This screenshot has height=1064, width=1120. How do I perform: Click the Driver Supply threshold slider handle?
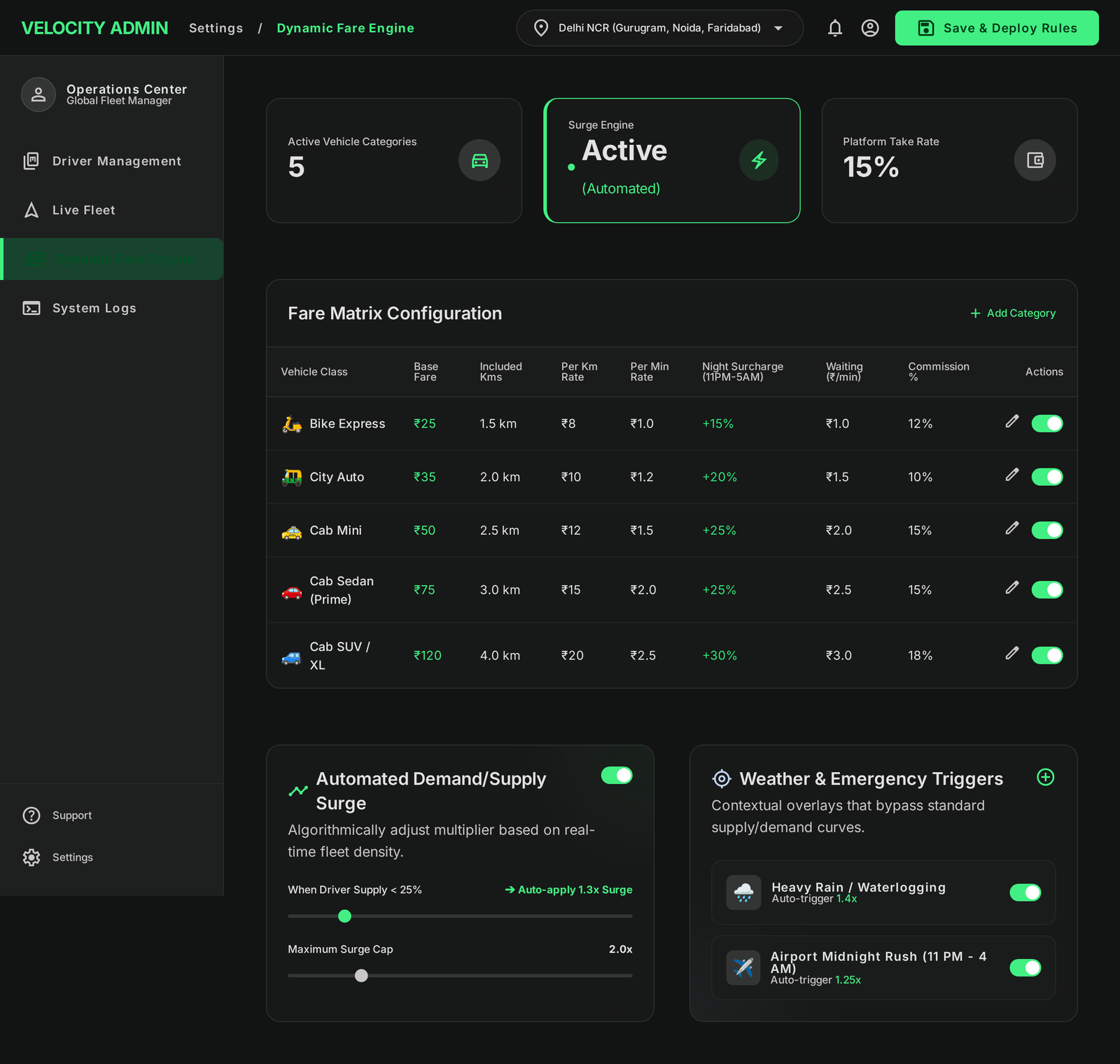pos(344,916)
